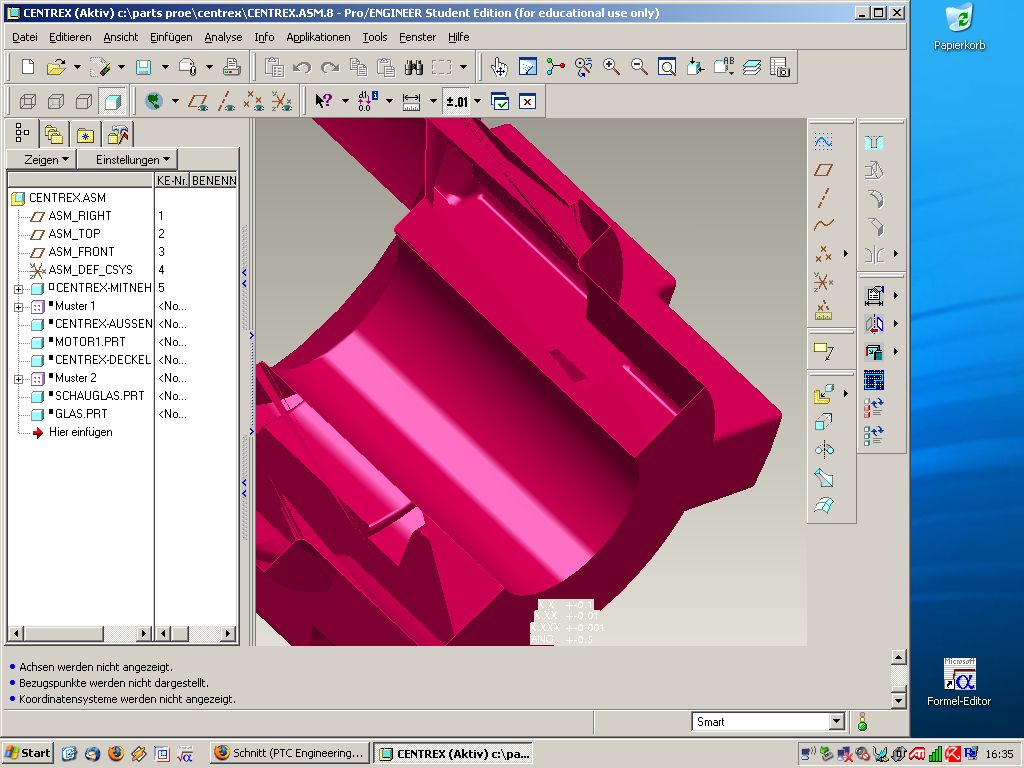Expand the Muster 1 tree node
Screen dimensions: 1024x768
(18, 307)
